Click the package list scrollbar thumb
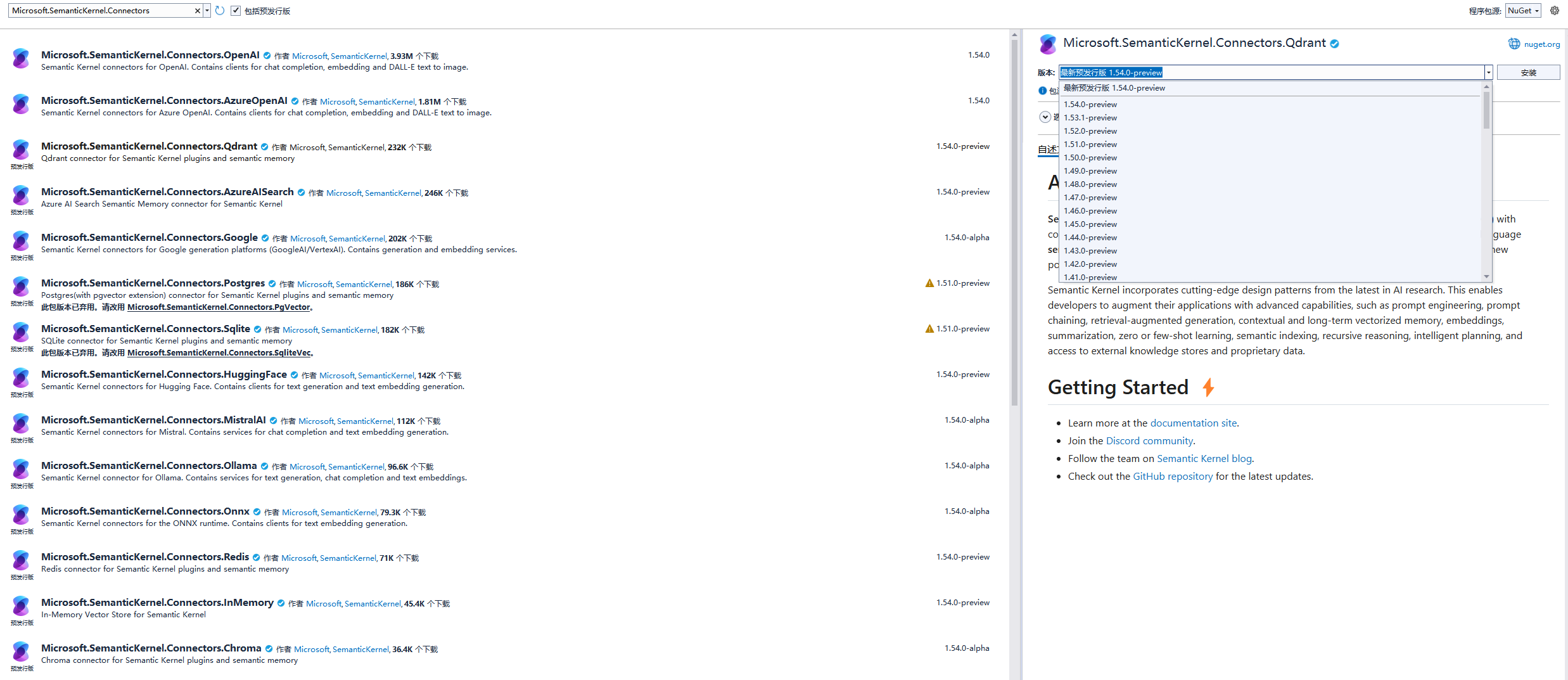This screenshot has height=680, width=1568. point(1014,222)
